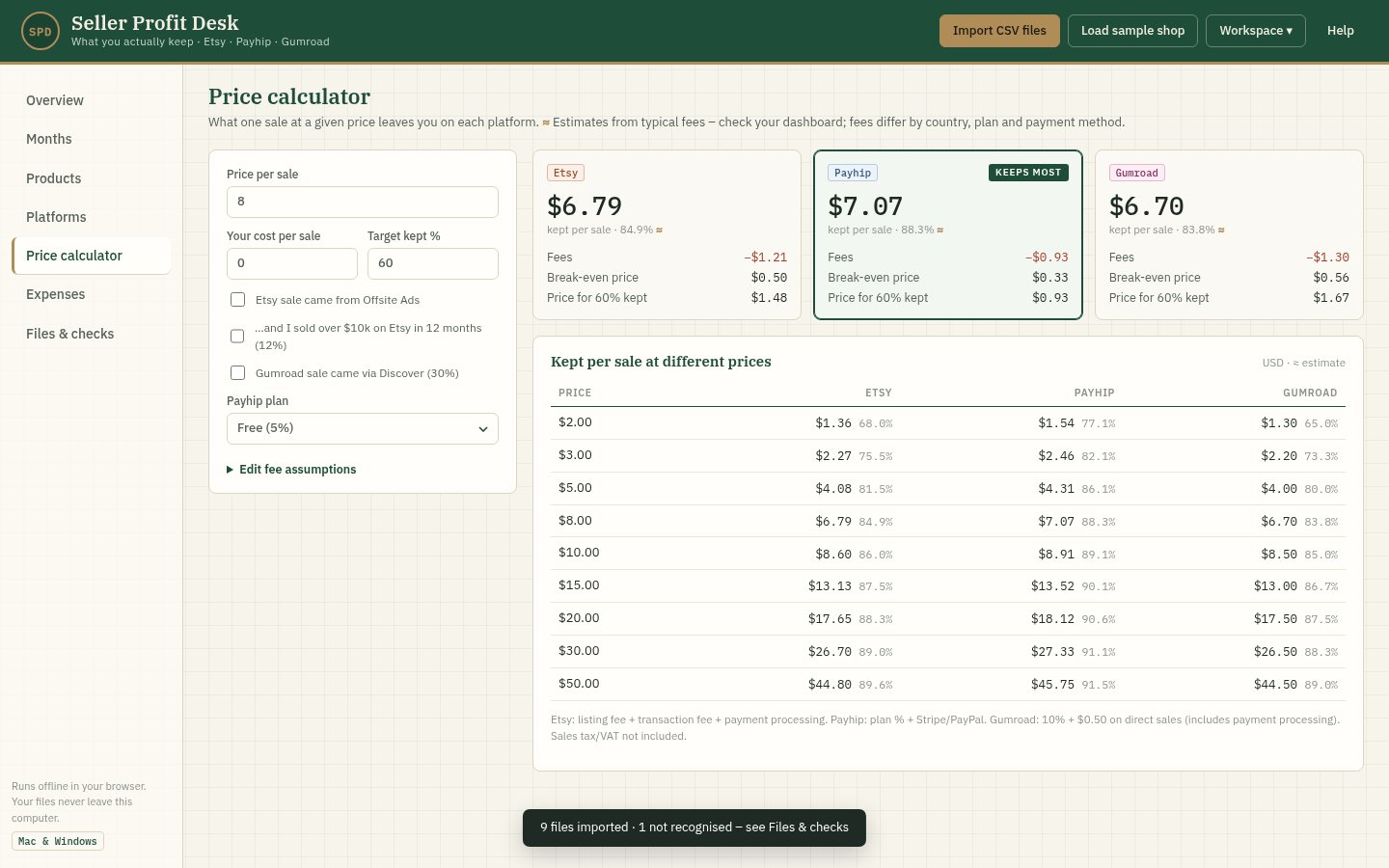Click the $2.00 price row

point(948,423)
